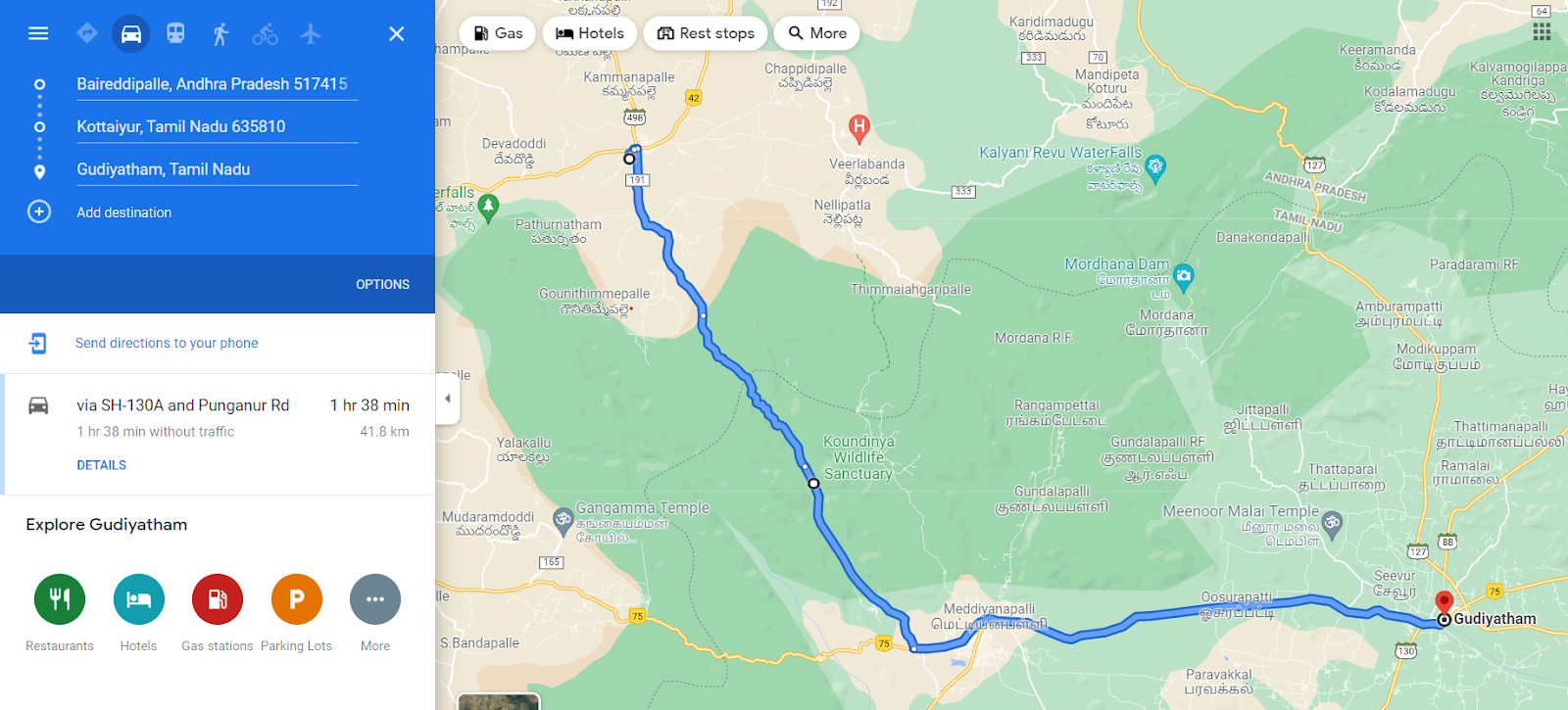Choose flights travel mode
Image resolution: width=1568 pixels, height=710 pixels.
pyautogui.click(x=311, y=34)
